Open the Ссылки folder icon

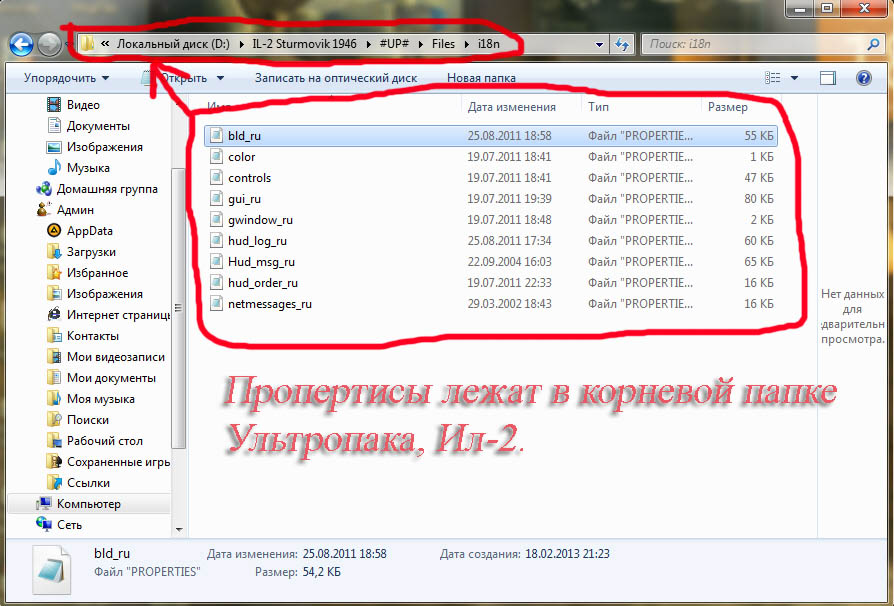click(54, 483)
